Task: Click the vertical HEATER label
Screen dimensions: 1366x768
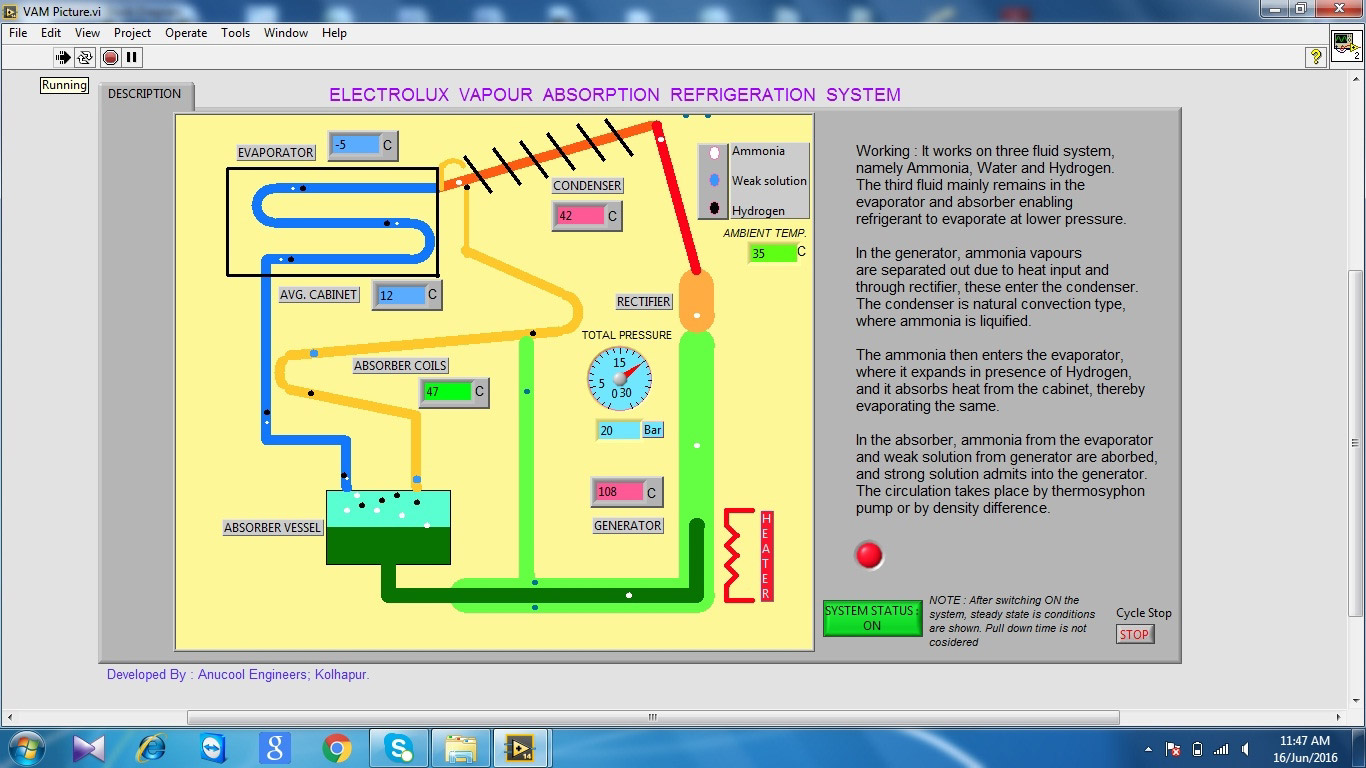Action: 767,556
